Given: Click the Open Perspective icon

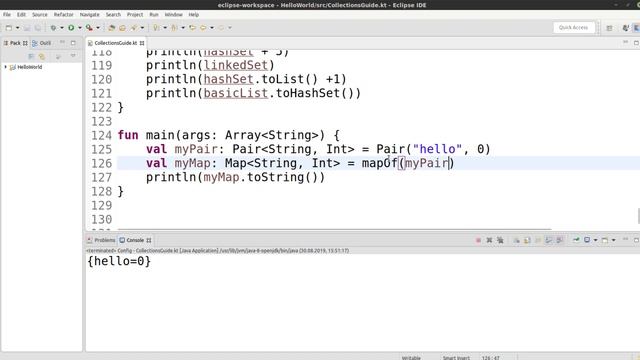Looking at the screenshot, I should (x=609, y=28).
